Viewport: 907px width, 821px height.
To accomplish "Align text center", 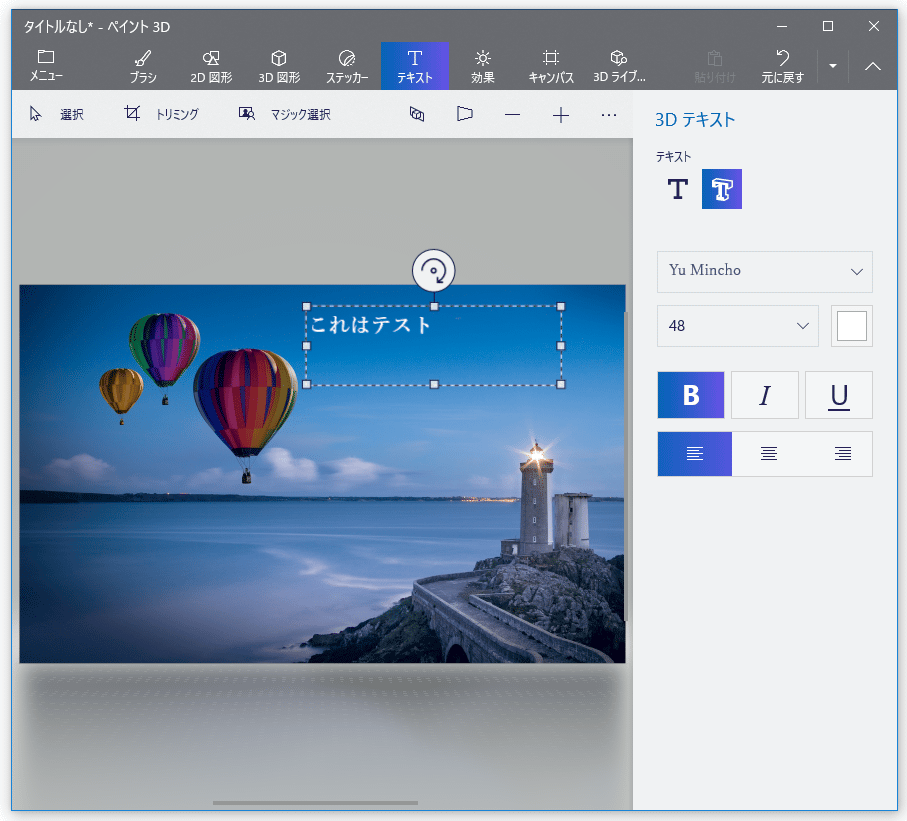I will pos(769,454).
